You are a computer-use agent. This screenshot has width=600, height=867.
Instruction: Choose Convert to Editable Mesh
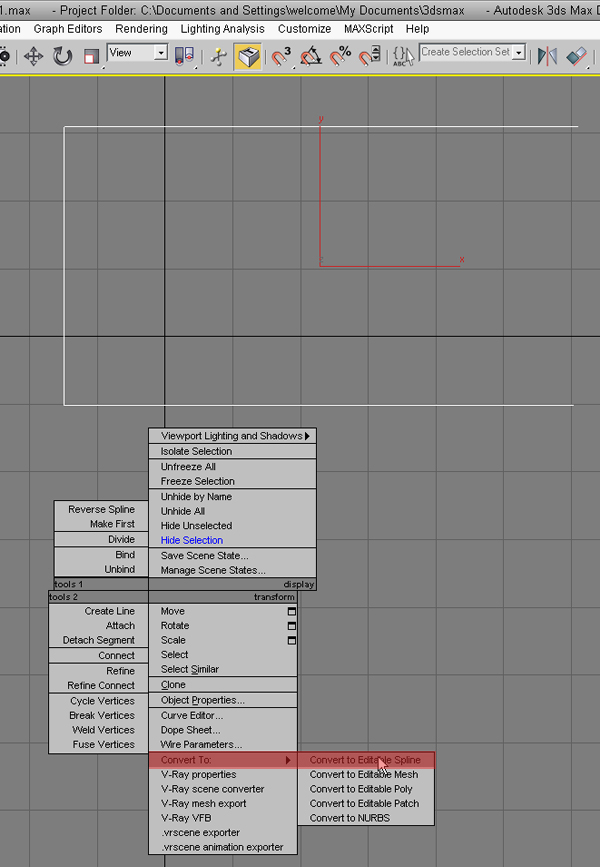tap(366, 775)
